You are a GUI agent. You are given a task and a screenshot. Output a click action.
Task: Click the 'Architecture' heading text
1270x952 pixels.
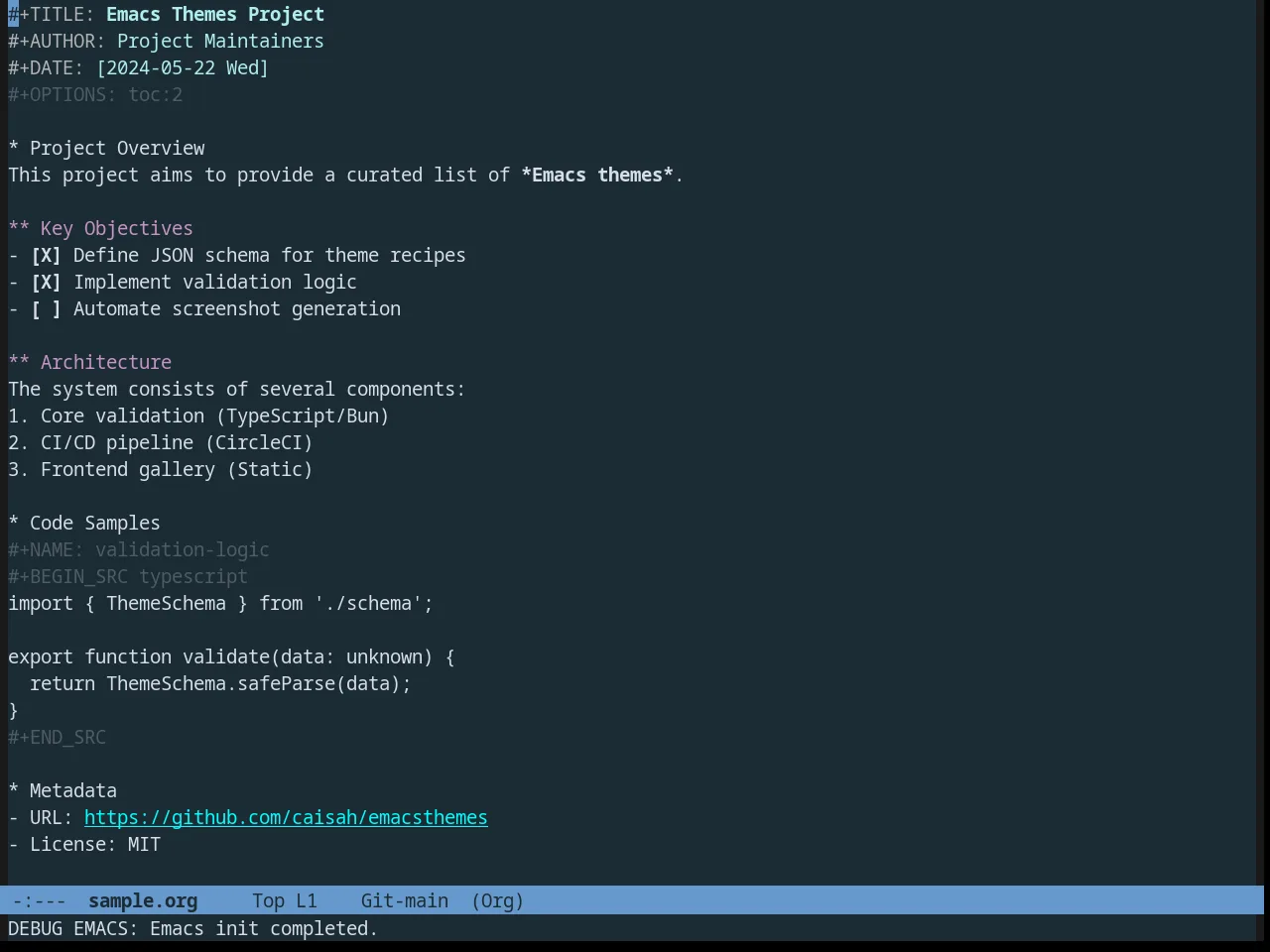(106, 362)
